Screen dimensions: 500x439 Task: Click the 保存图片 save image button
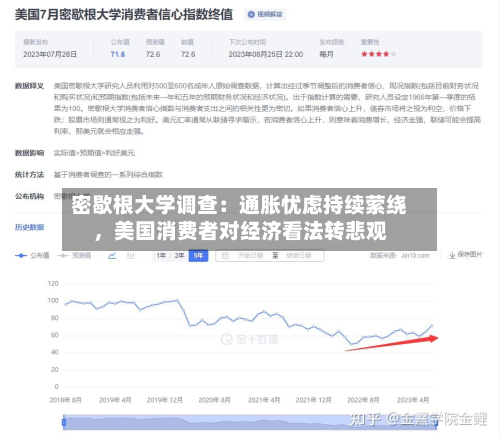[x=466, y=255]
